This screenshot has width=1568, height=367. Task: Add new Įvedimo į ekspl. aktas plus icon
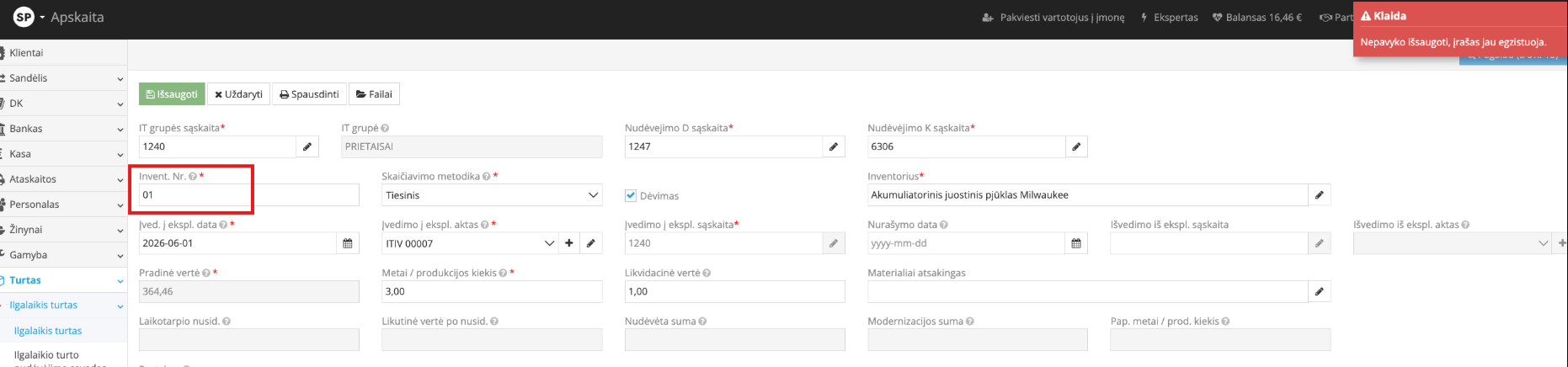569,243
